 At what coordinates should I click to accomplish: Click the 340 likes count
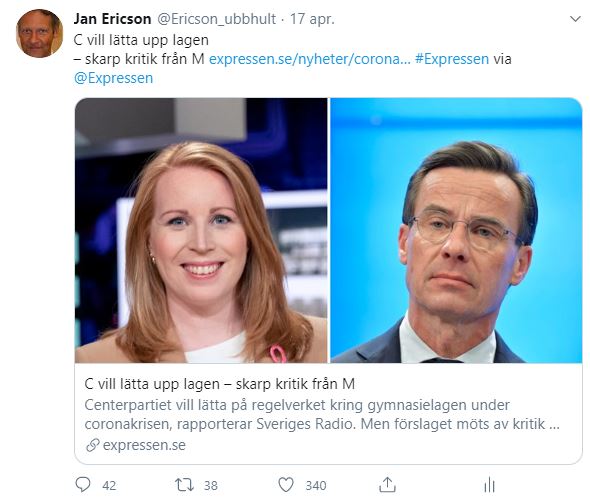316,485
